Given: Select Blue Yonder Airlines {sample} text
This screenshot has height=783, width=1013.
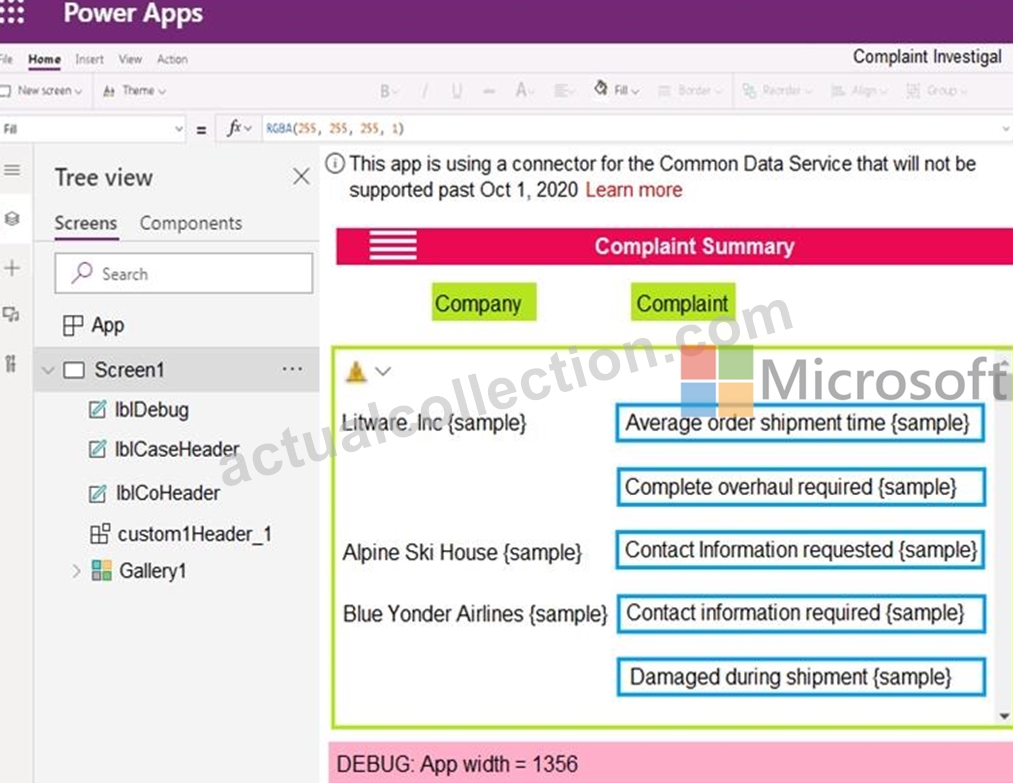Looking at the screenshot, I should click(x=475, y=614).
